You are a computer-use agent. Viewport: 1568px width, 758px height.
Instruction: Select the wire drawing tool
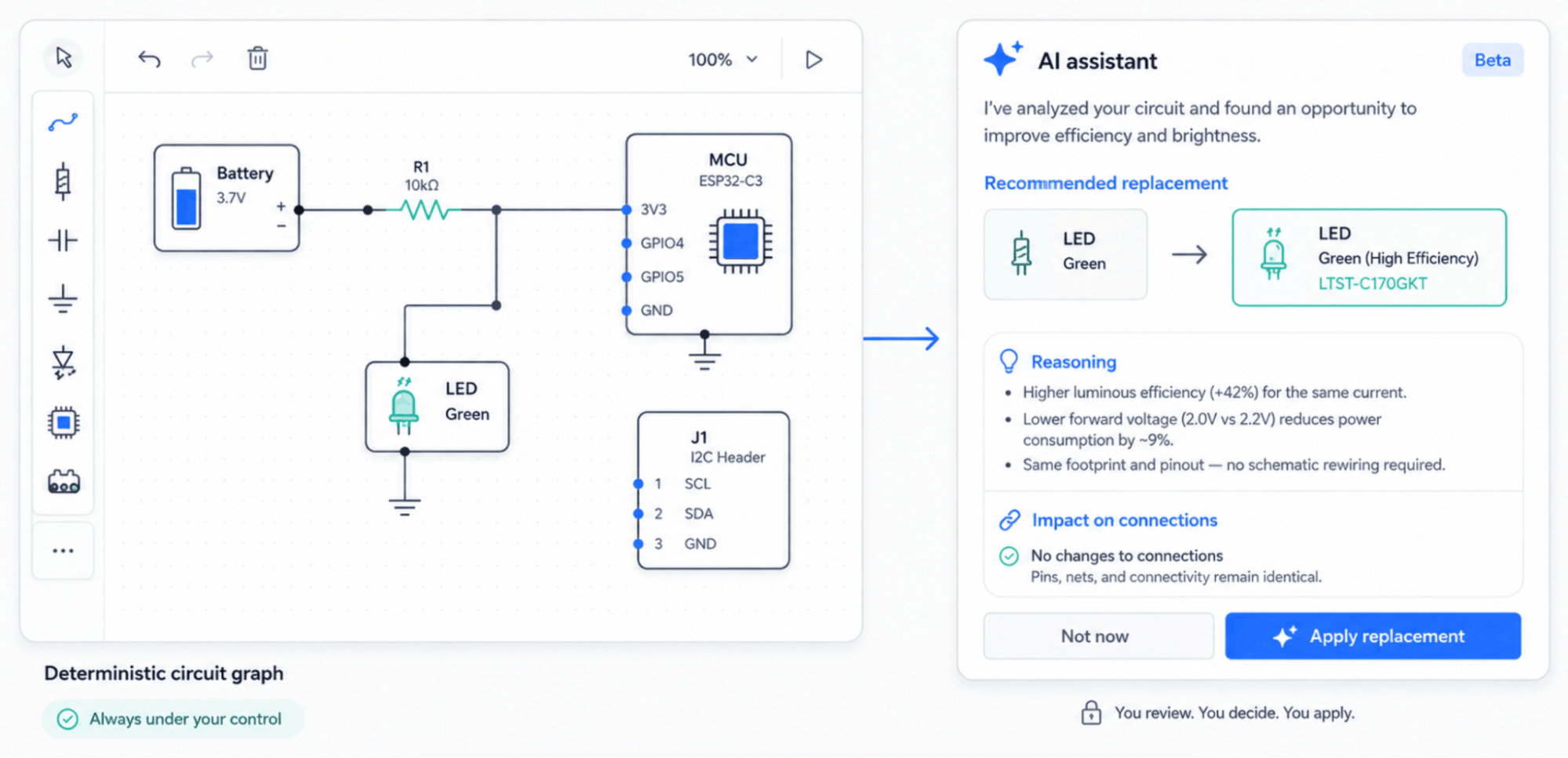click(63, 122)
